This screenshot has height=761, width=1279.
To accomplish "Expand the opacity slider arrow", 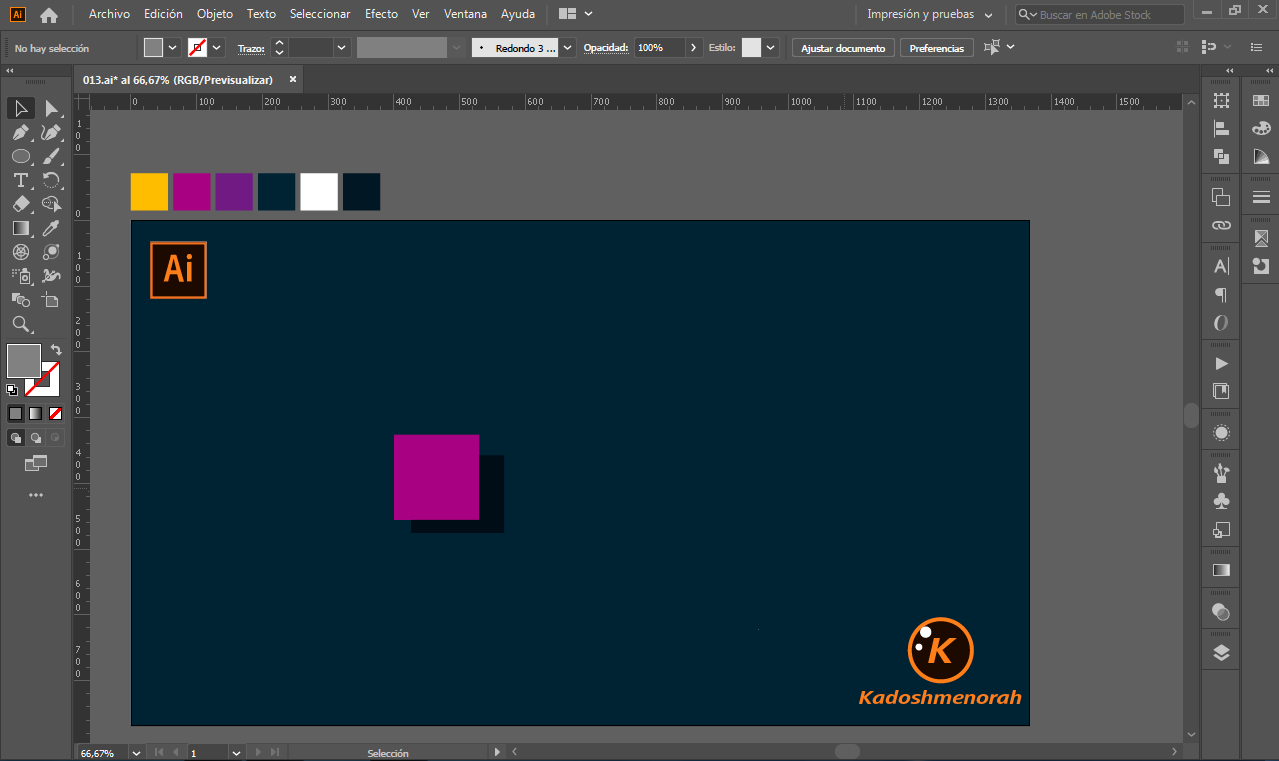I will tap(694, 48).
